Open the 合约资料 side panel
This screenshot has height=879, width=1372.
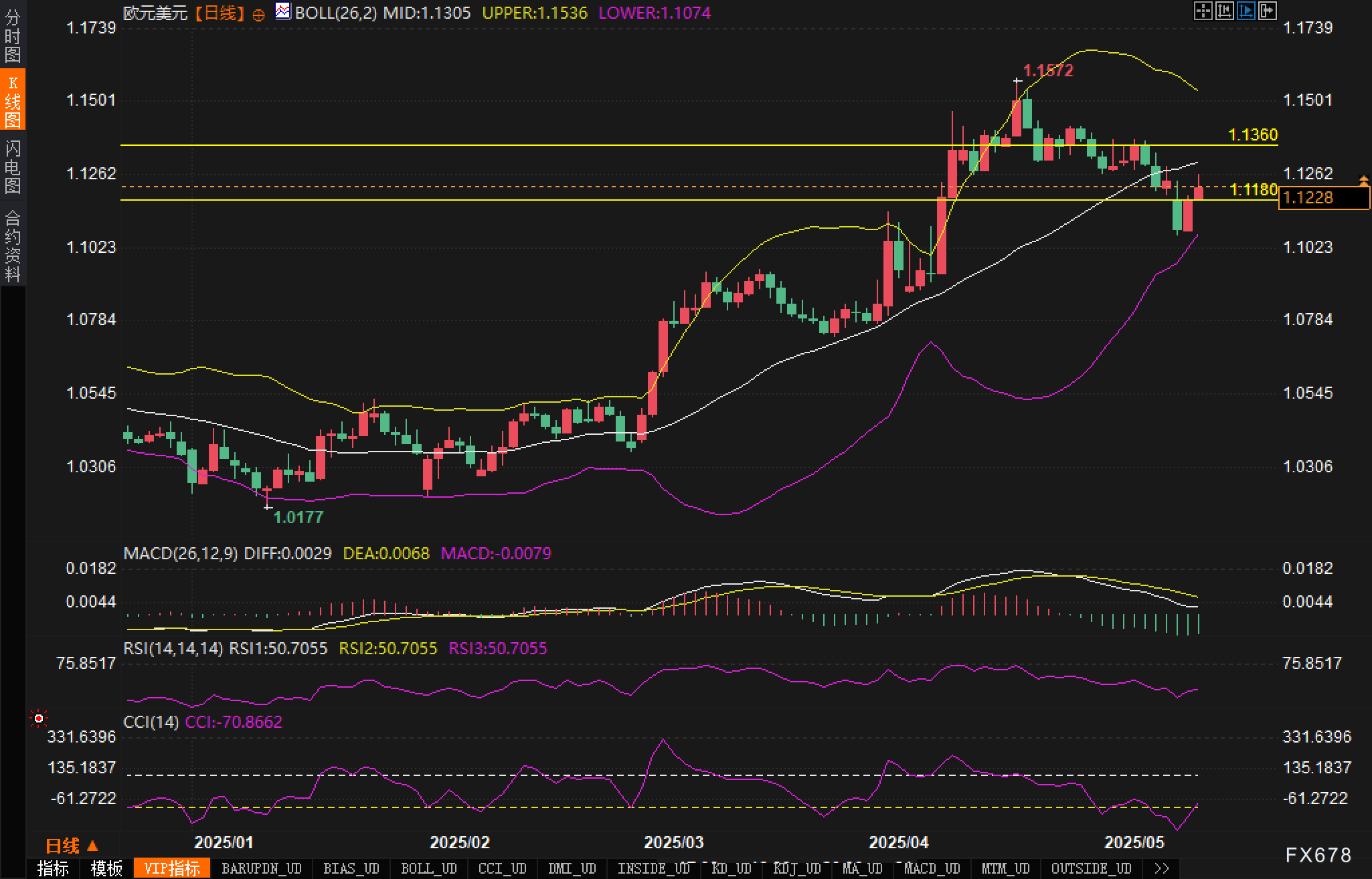[13, 246]
